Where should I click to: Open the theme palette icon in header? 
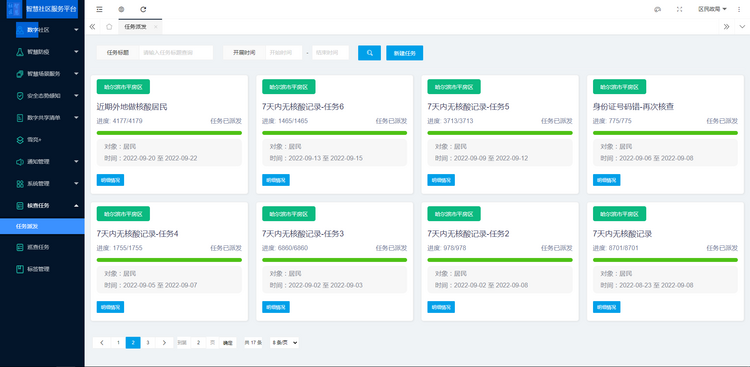point(658,9)
